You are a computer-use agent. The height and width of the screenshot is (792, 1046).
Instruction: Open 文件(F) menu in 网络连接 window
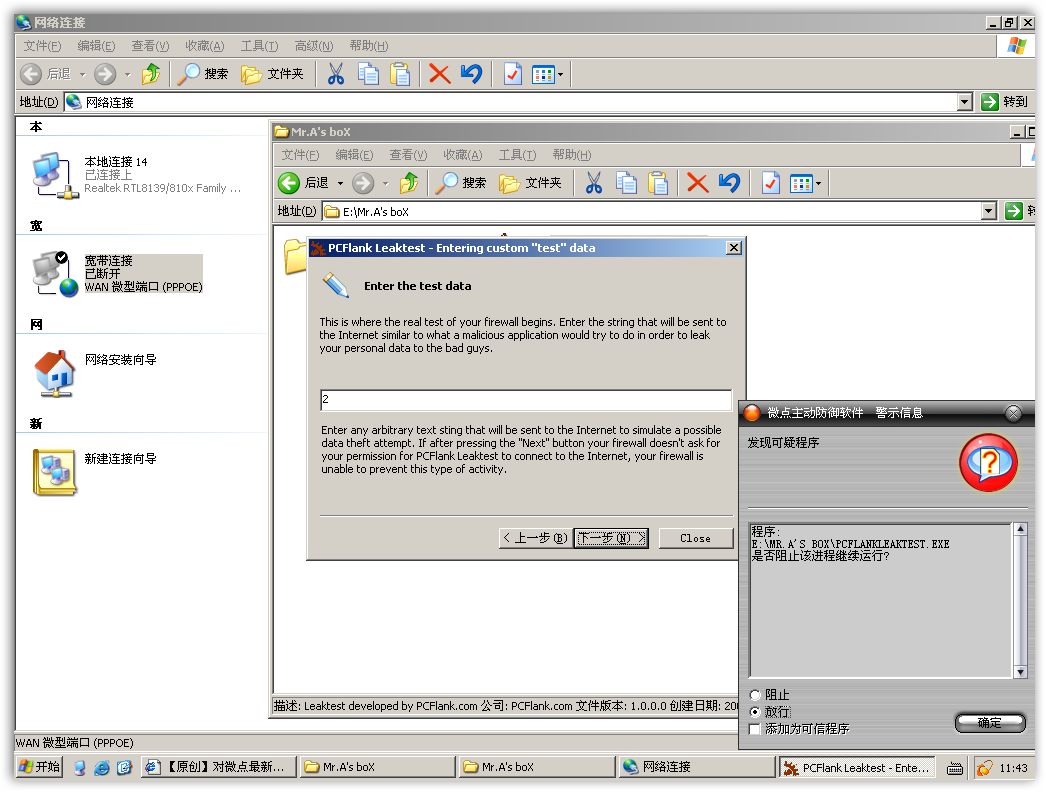[x=42, y=46]
